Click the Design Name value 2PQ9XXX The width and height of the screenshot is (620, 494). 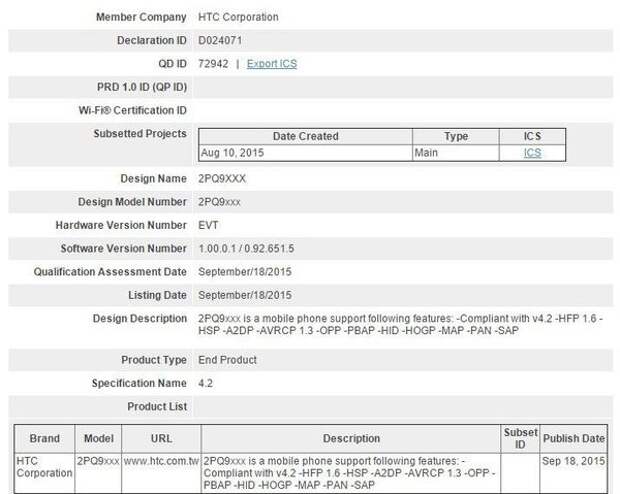(x=222, y=179)
